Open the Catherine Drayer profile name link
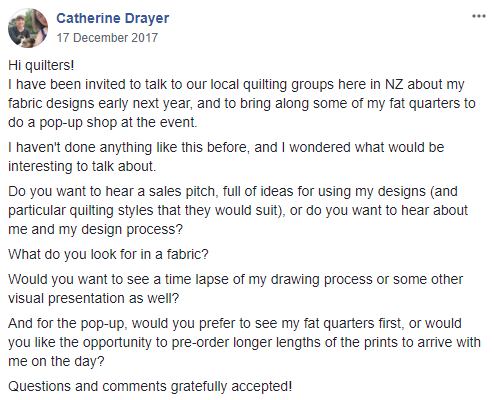 pyautogui.click(x=113, y=18)
